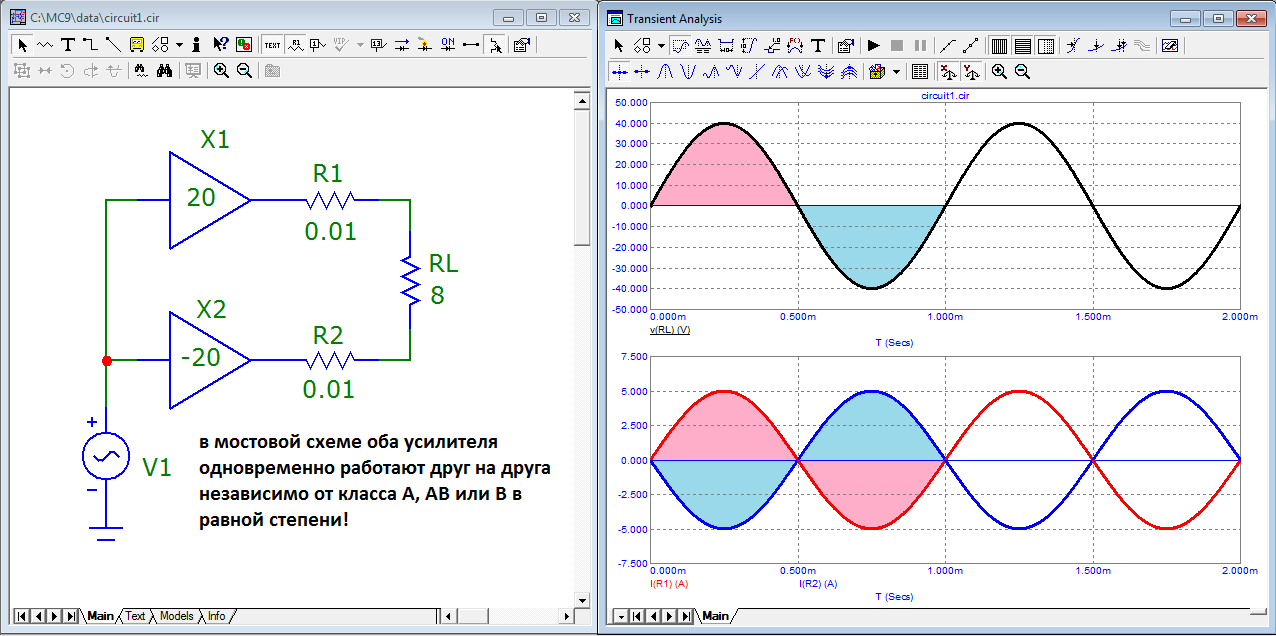Screen dimensions: 1276x636
Task: Toggle horizontal grid lines in the plot
Action: point(1022,45)
